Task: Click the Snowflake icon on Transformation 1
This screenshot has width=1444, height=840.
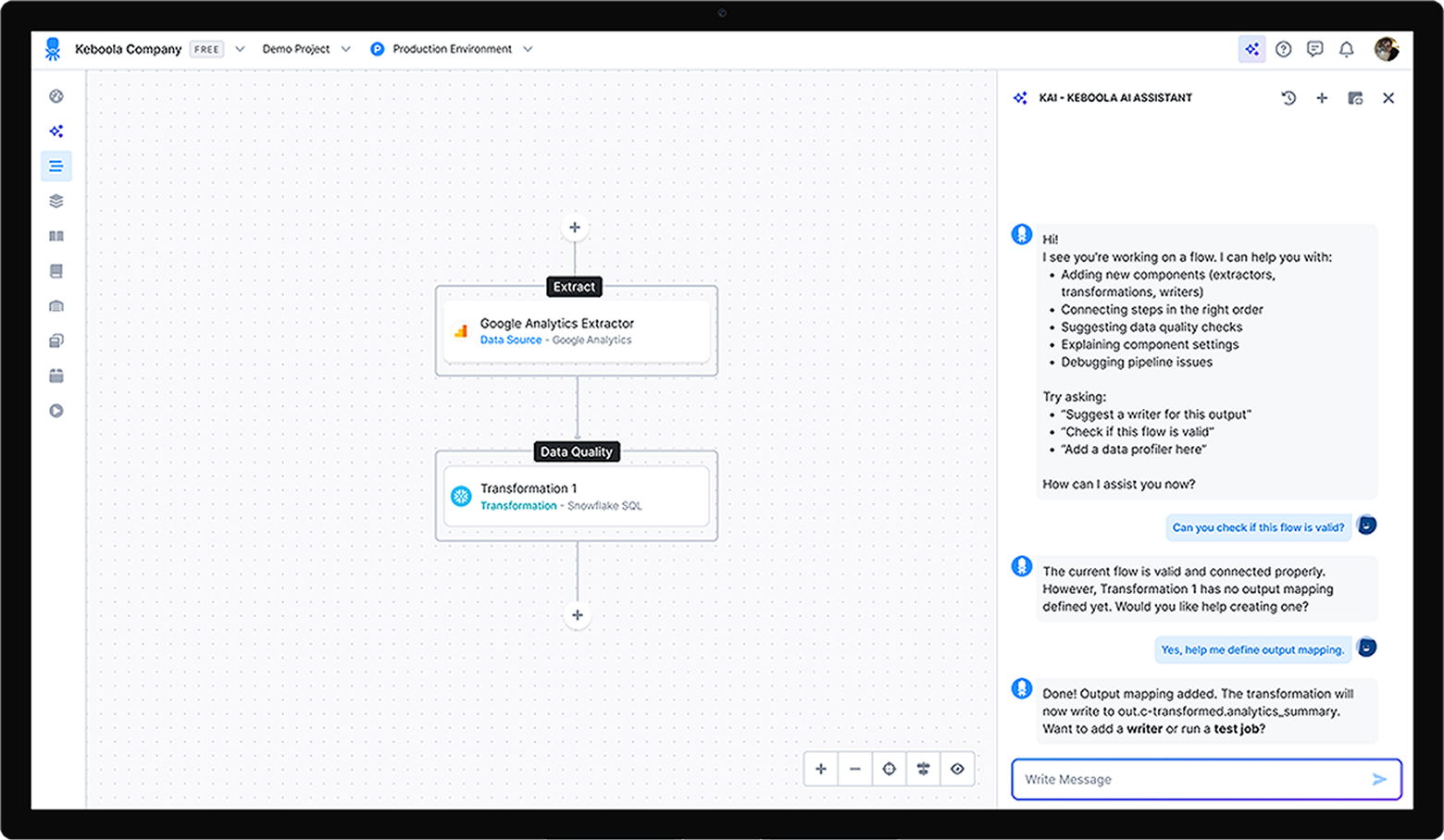Action: [461, 497]
